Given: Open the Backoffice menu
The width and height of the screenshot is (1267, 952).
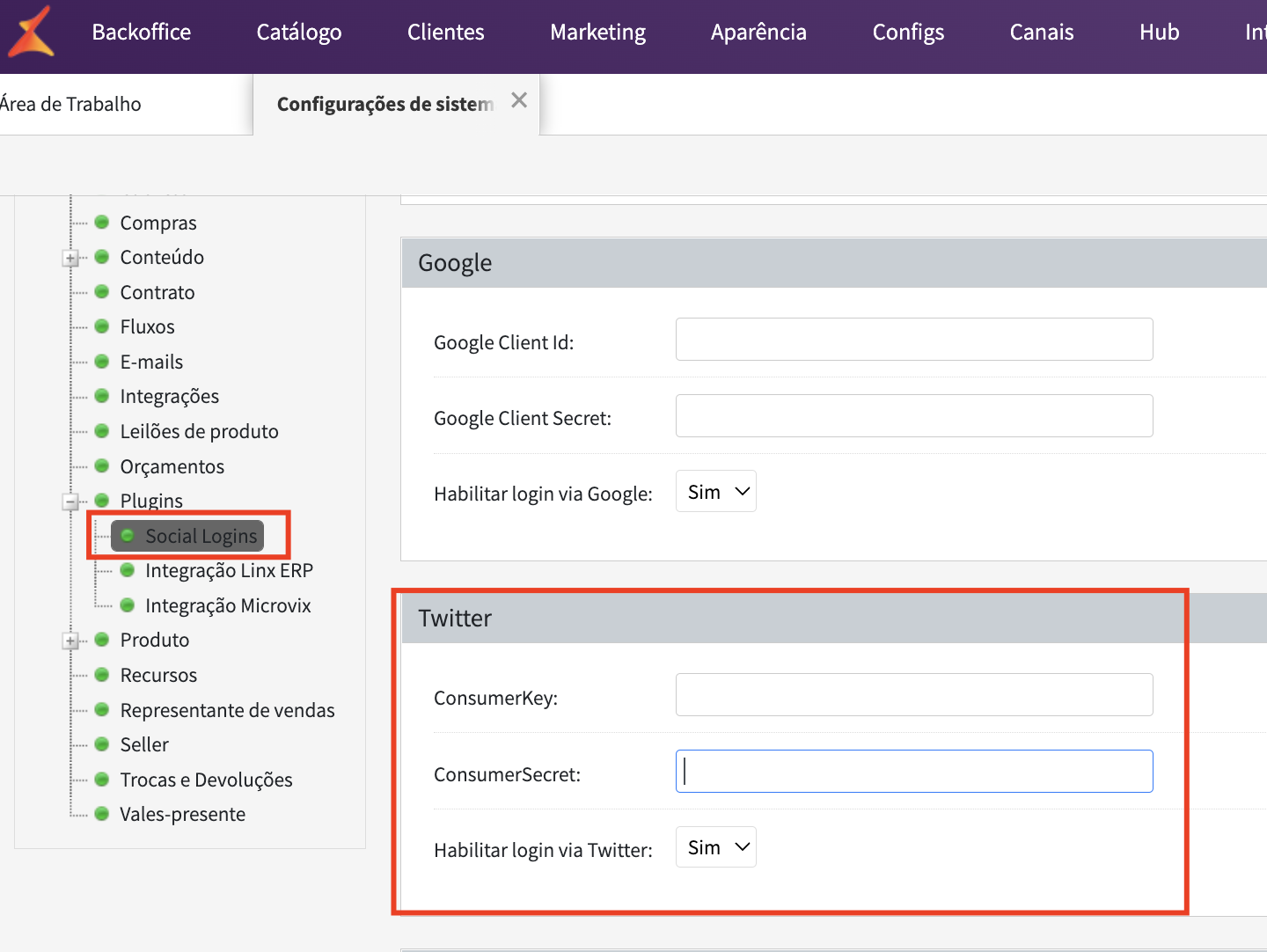Looking at the screenshot, I should tap(142, 32).
